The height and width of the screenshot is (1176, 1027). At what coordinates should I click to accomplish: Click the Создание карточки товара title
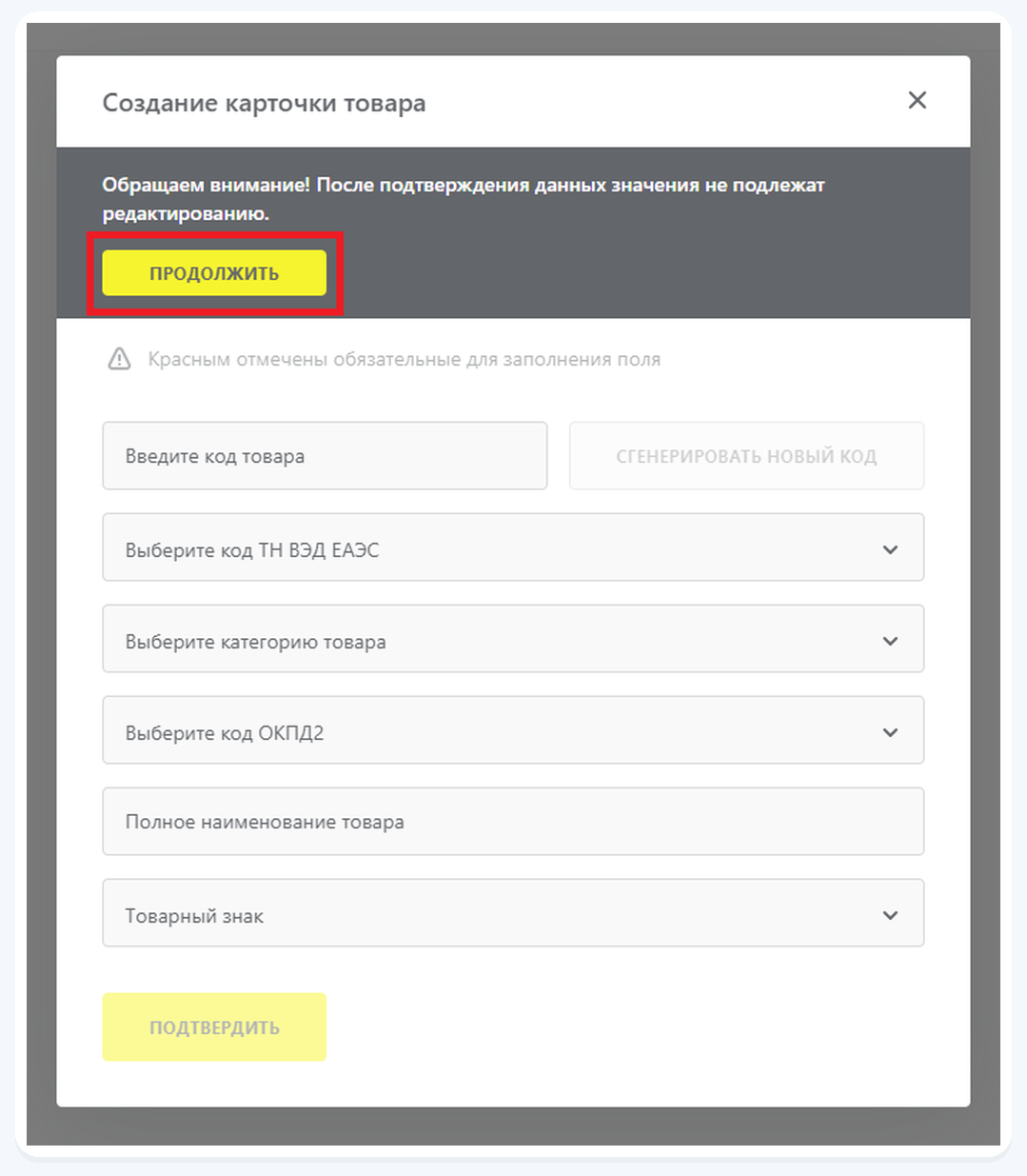(264, 103)
